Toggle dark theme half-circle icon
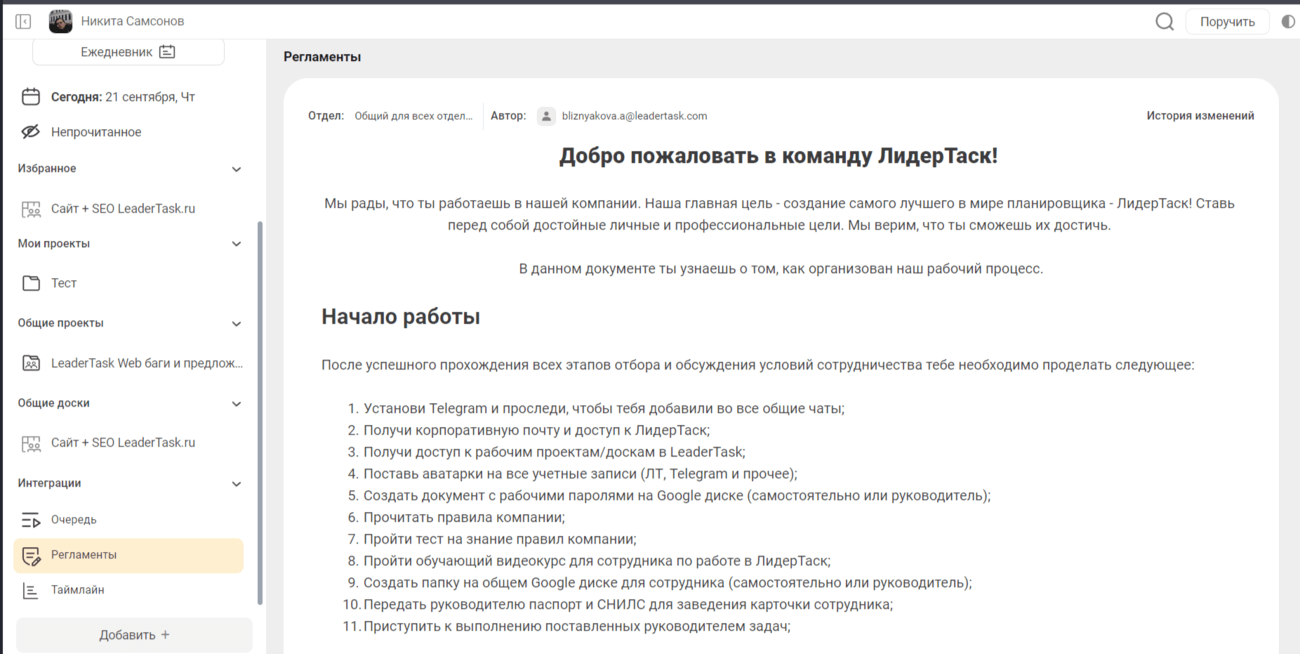1300x654 pixels. [1288, 21]
